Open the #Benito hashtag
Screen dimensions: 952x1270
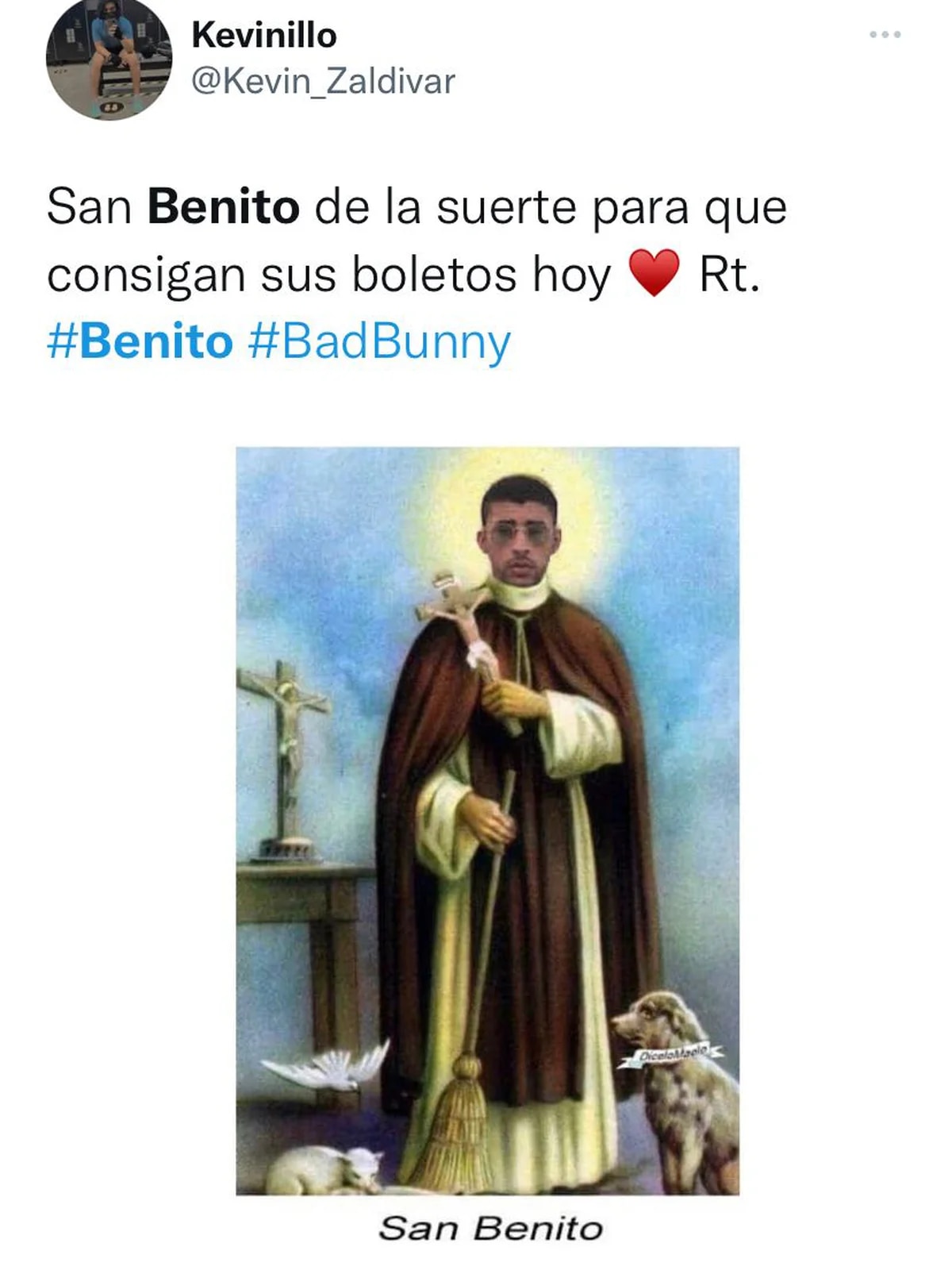coord(140,342)
